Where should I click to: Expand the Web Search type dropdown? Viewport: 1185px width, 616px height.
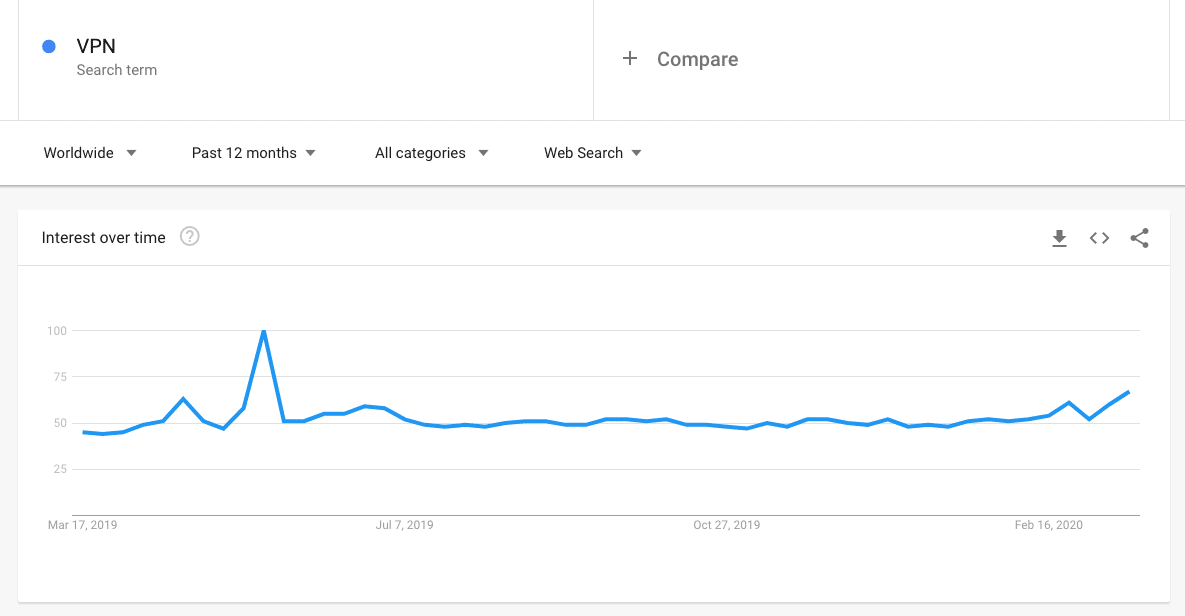[593, 153]
